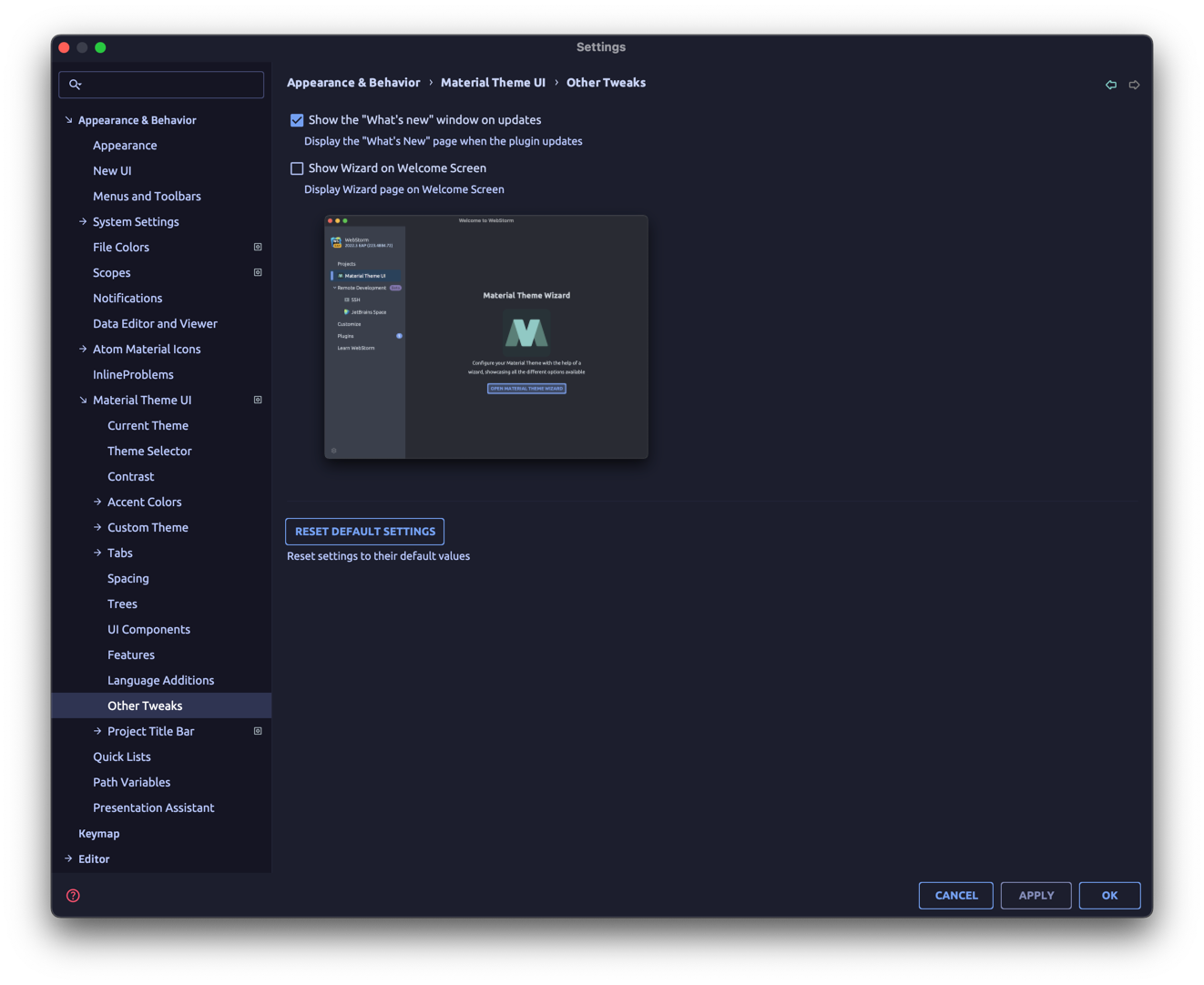
Task: Collapse the Appearance & Behavior section
Action: click(68, 119)
